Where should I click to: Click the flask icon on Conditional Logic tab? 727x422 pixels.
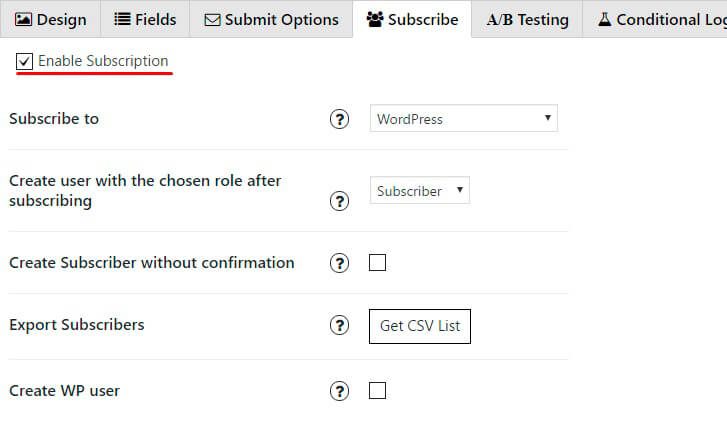click(x=605, y=19)
